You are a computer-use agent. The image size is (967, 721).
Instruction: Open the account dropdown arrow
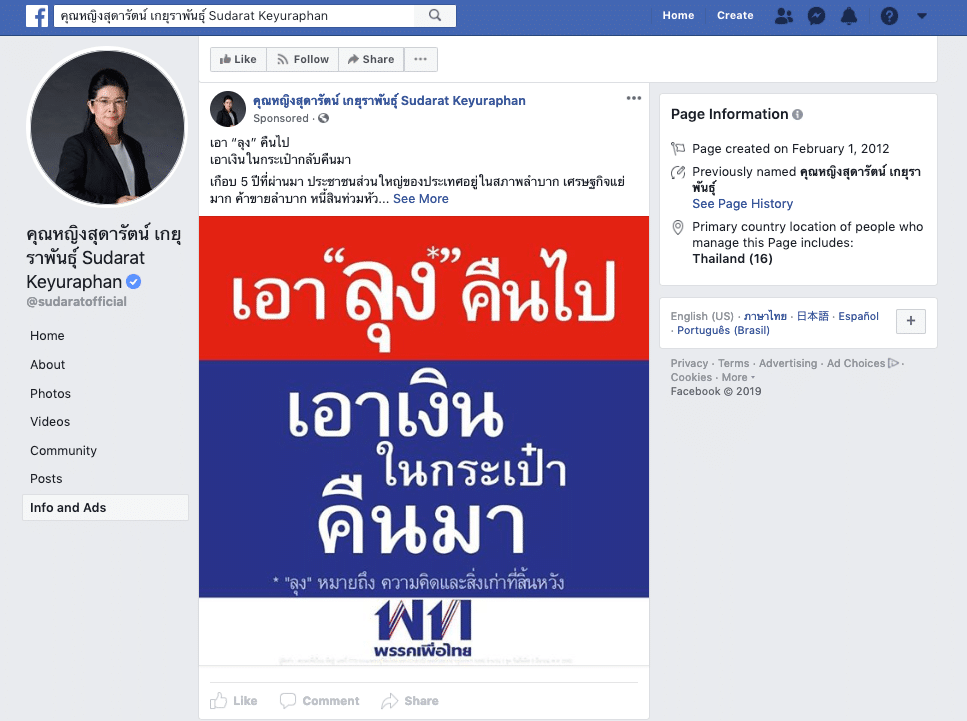921,16
